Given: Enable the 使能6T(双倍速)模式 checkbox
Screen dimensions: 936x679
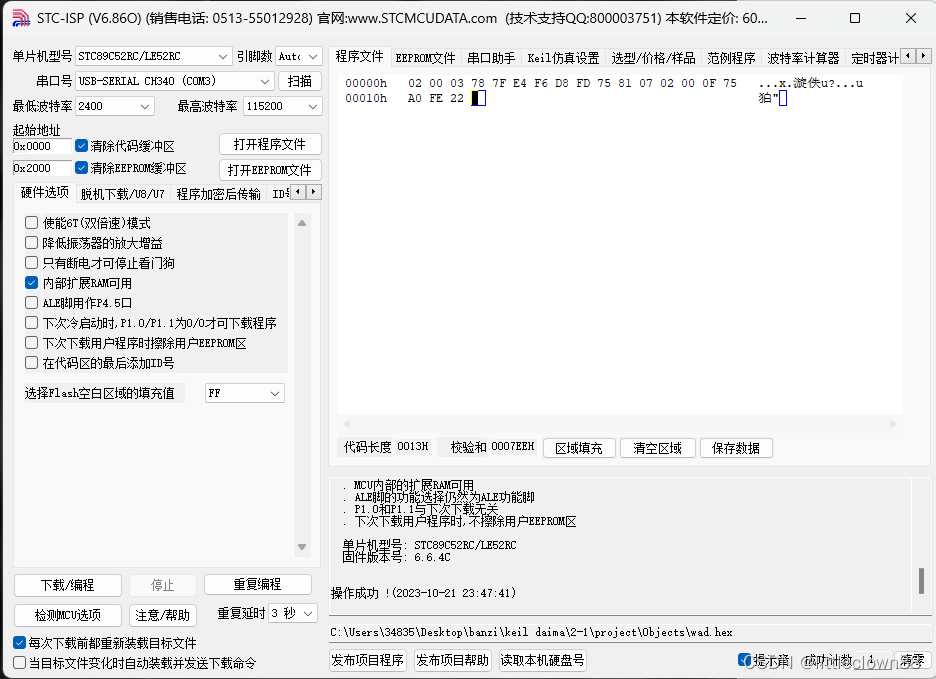Looking at the screenshot, I should click(31, 222).
